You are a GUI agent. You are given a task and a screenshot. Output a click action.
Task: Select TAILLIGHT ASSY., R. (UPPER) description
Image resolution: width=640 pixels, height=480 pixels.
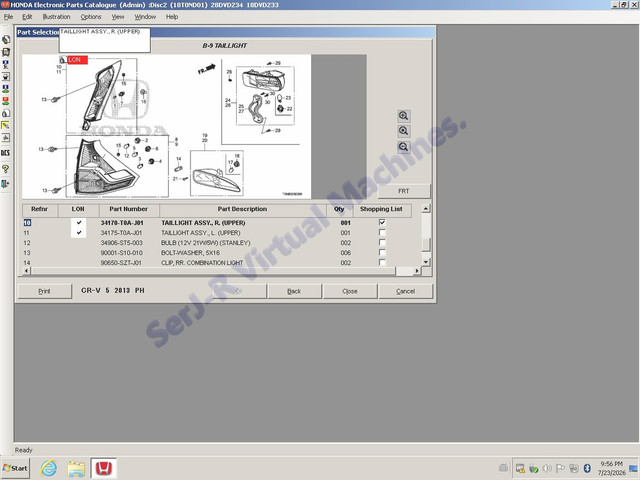[x=203, y=223]
